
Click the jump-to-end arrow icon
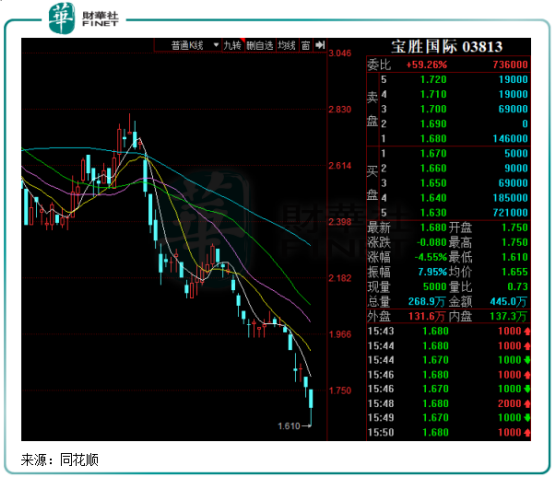coord(320,45)
